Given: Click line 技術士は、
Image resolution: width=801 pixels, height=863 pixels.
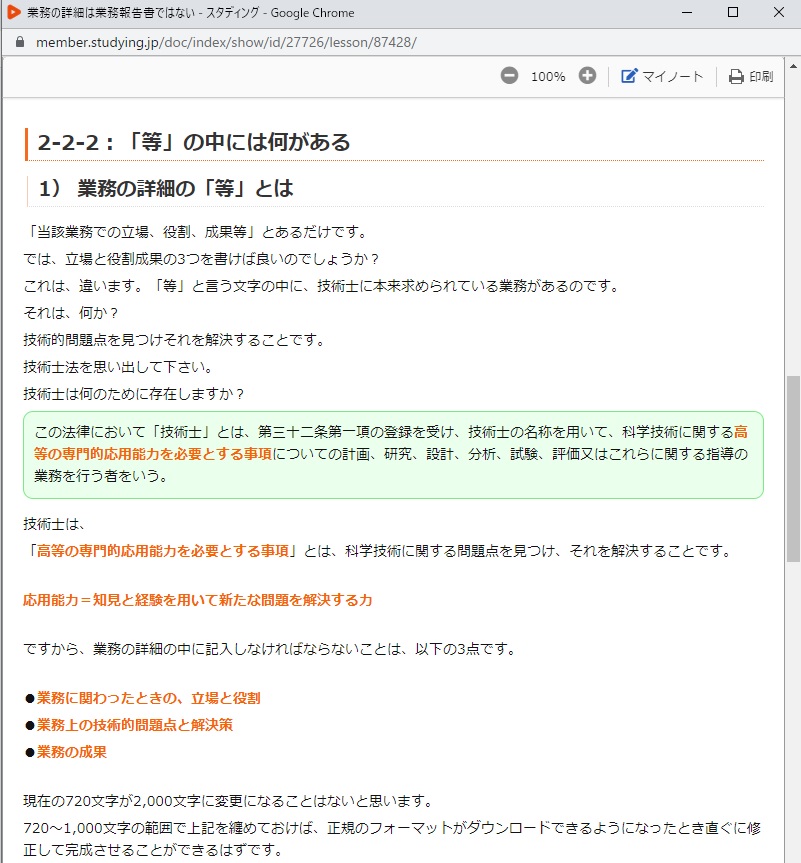Looking at the screenshot, I should (x=55, y=523).
